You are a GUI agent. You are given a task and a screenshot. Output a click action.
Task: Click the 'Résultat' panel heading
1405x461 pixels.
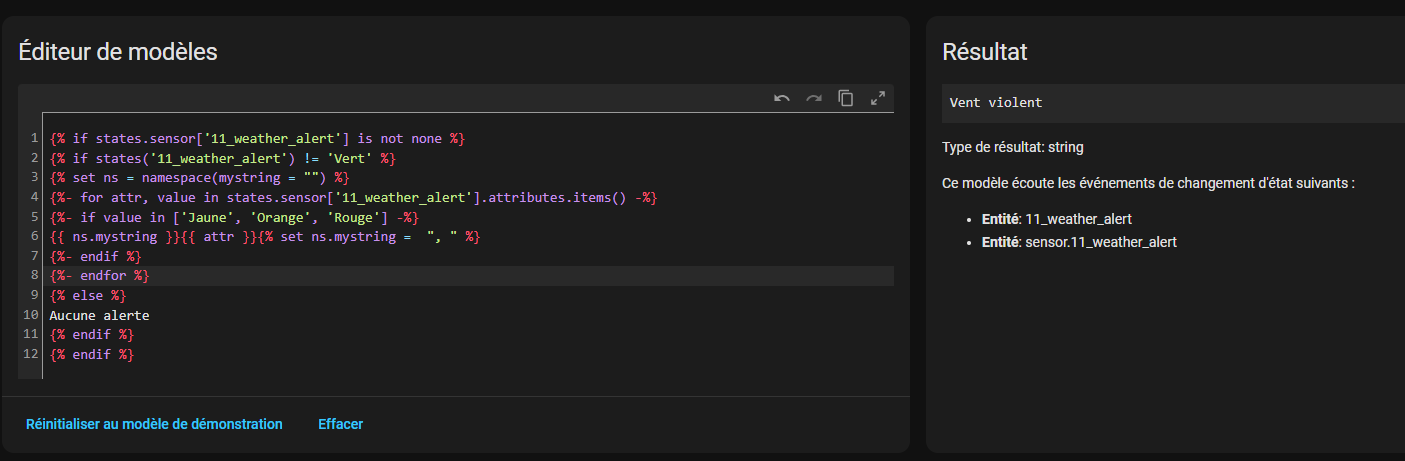pos(984,52)
